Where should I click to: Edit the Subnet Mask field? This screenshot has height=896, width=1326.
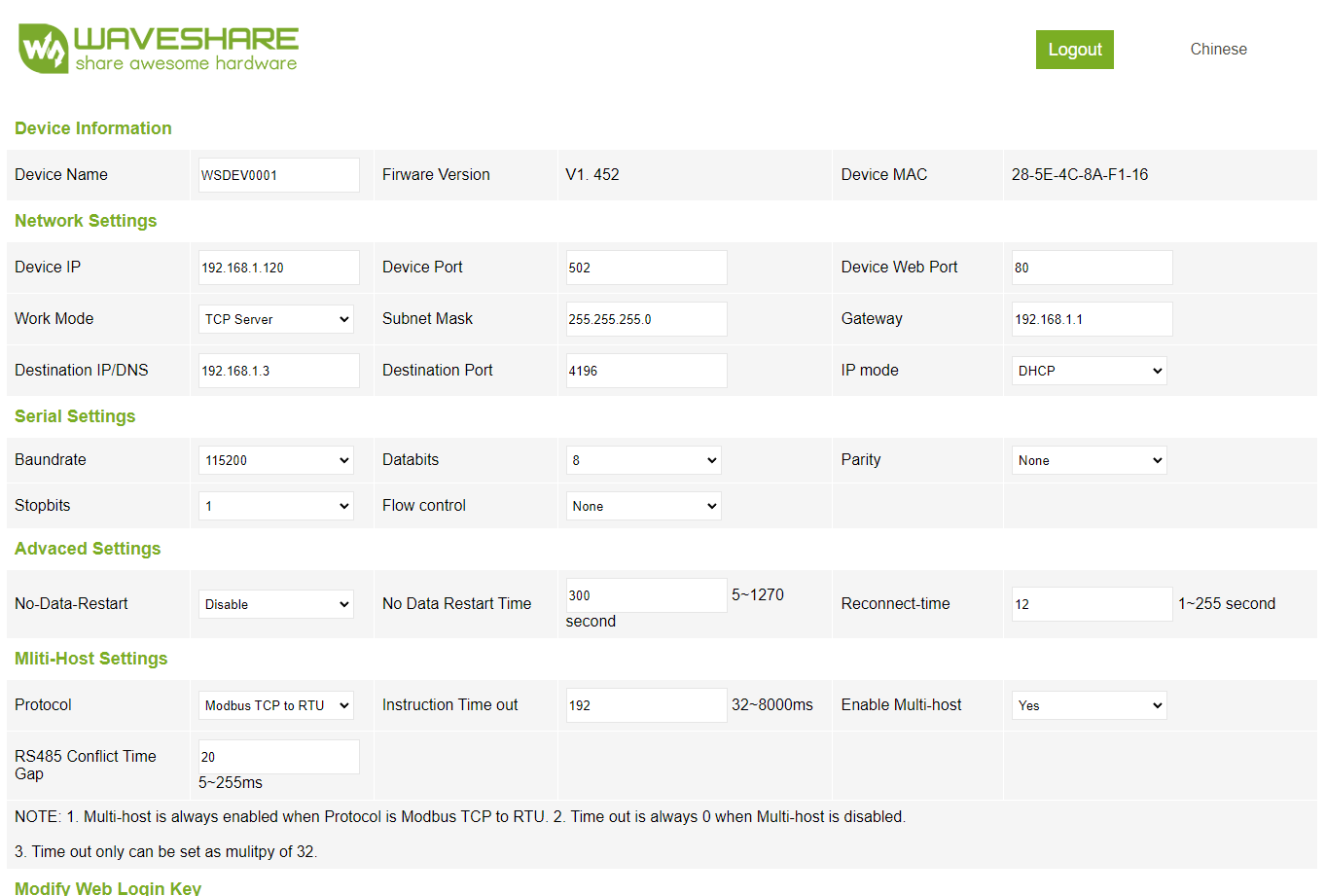click(x=646, y=319)
